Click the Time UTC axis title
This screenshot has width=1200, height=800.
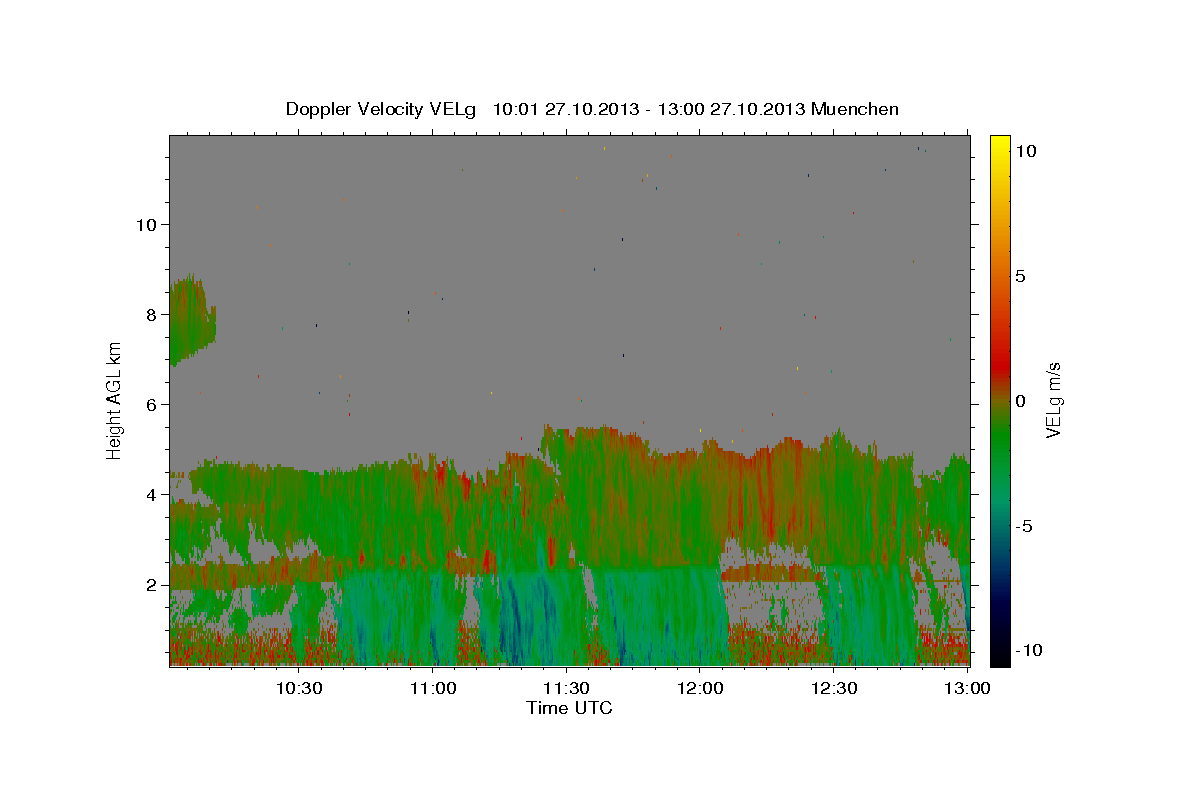point(569,708)
